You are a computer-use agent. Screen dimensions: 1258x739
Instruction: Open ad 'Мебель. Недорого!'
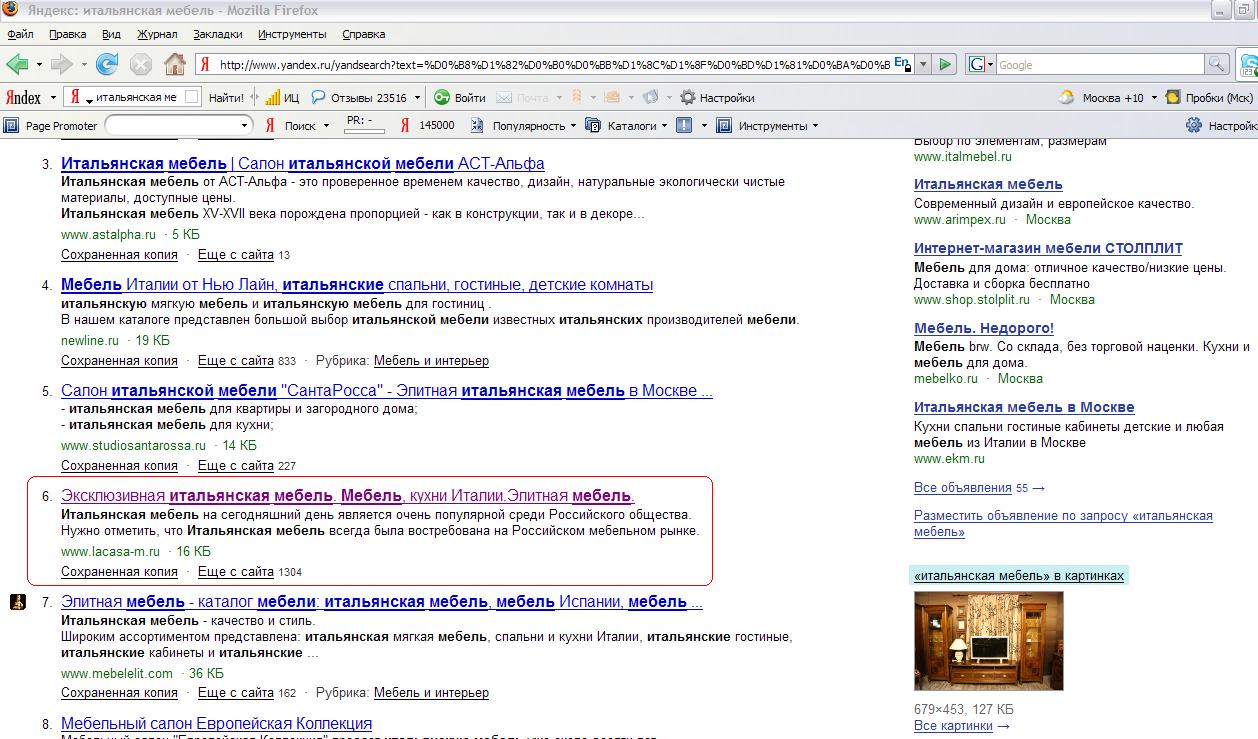pos(984,327)
